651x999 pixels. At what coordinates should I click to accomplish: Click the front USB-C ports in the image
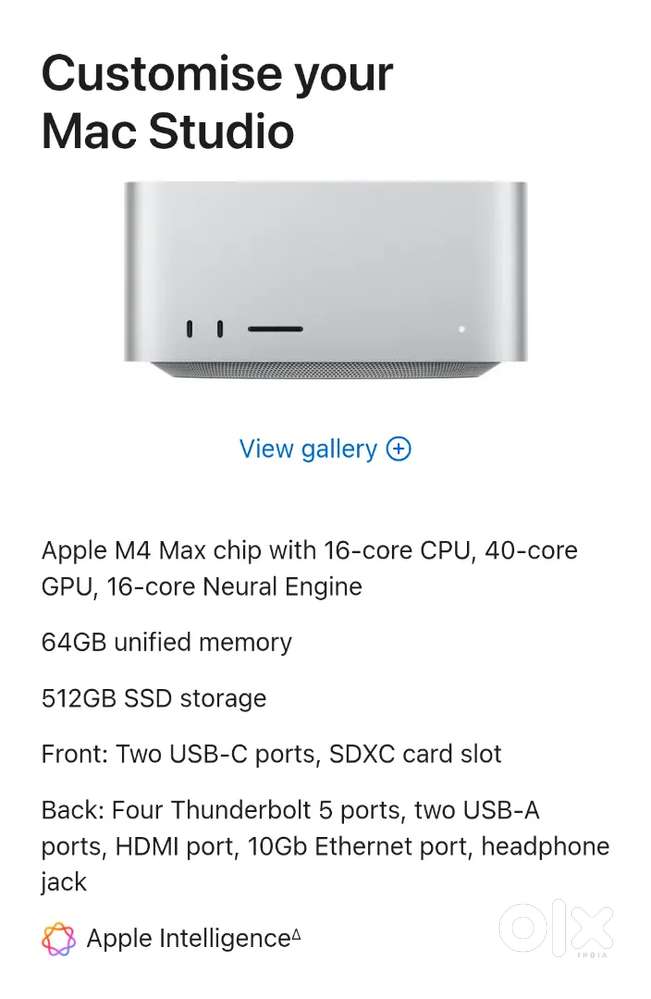click(204, 326)
